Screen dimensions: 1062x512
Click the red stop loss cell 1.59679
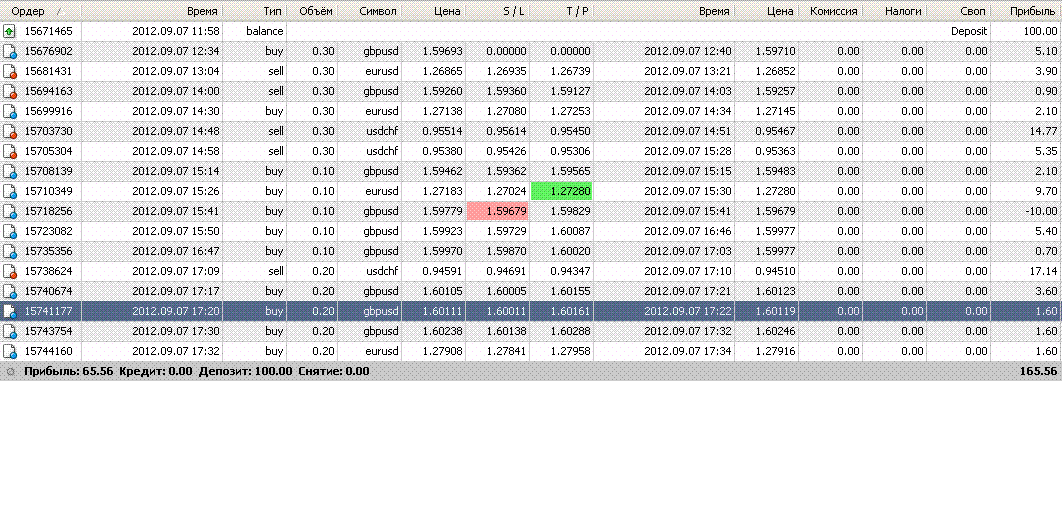497,211
